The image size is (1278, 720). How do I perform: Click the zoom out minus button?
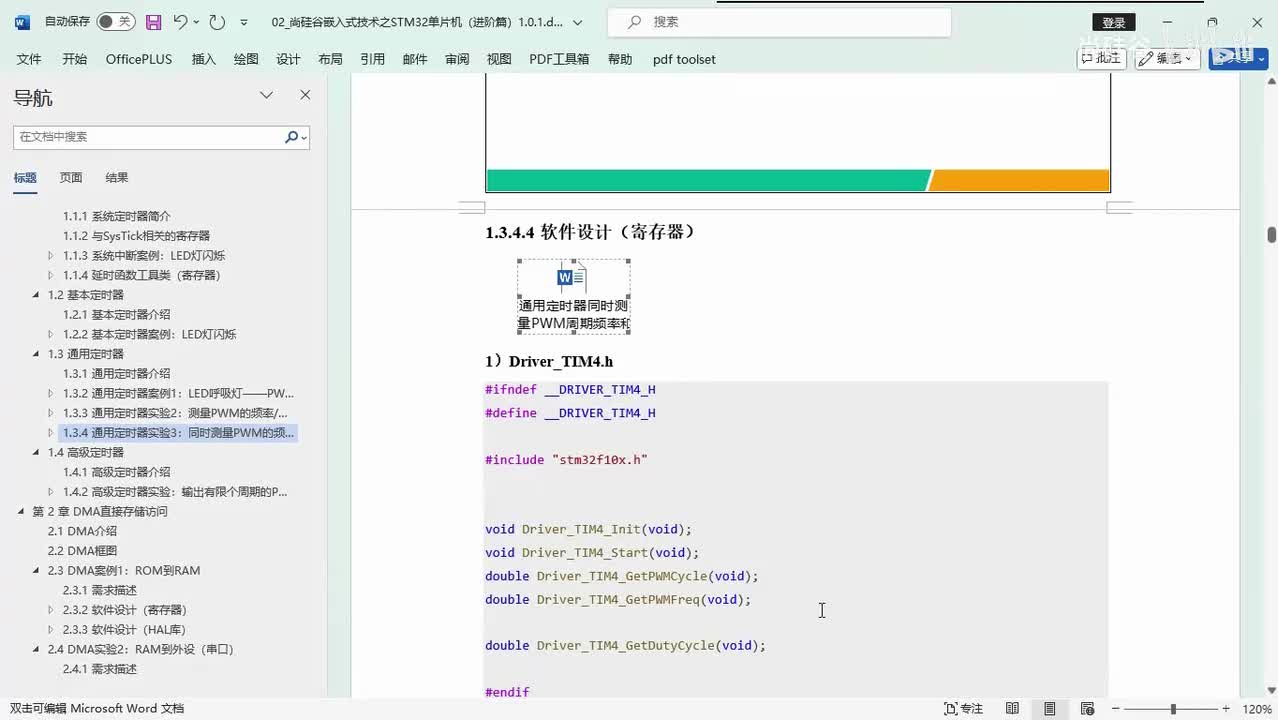pyautogui.click(x=1118, y=709)
